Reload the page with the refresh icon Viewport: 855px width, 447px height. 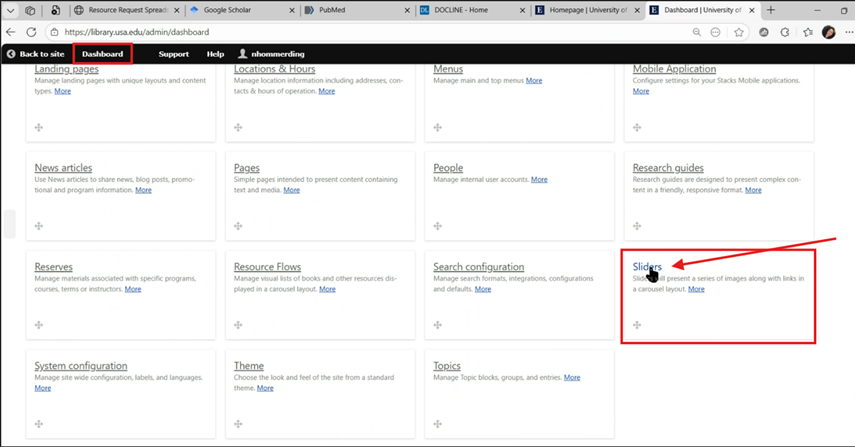coord(30,32)
